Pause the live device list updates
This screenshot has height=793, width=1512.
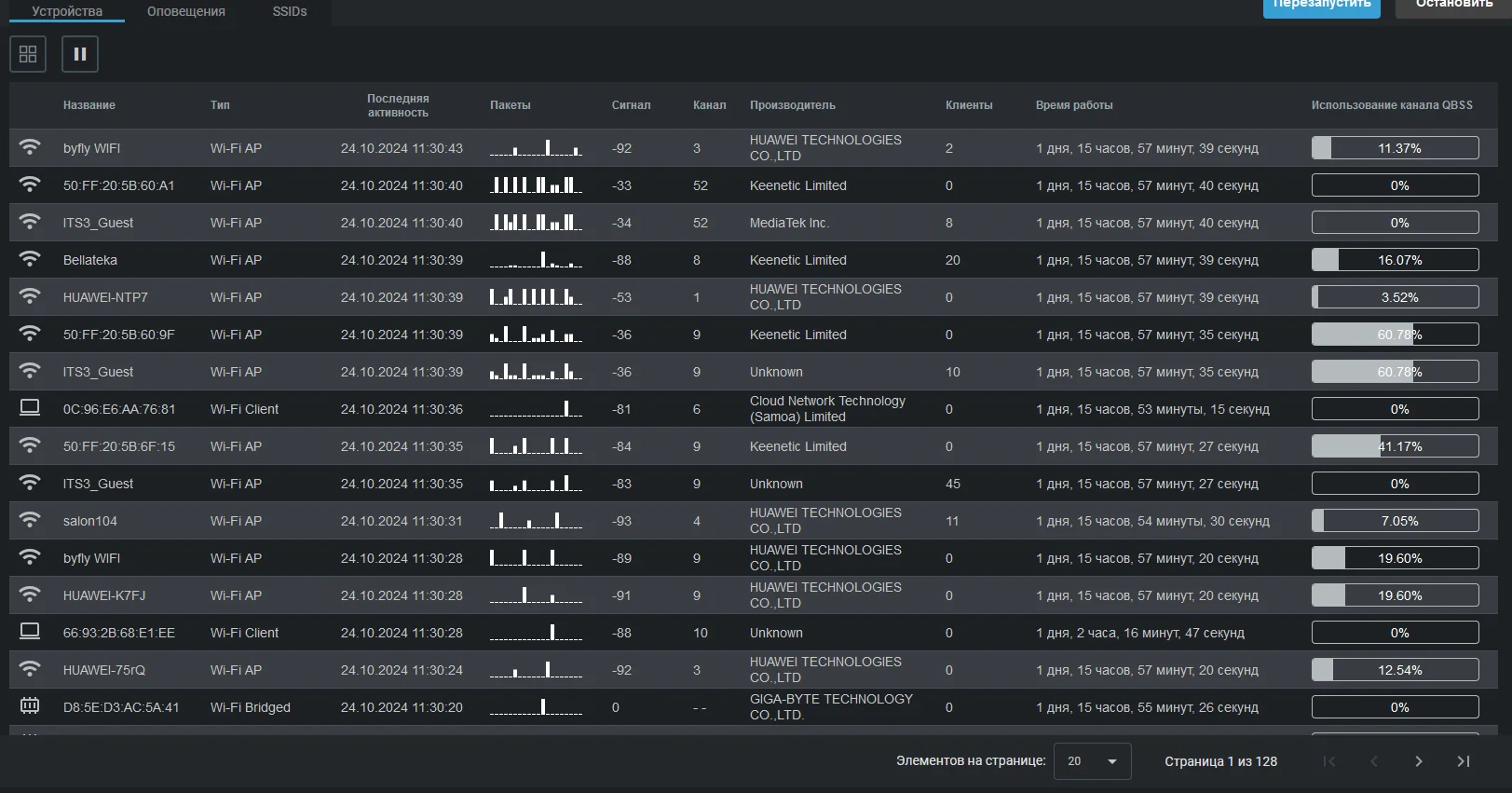[80, 54]
